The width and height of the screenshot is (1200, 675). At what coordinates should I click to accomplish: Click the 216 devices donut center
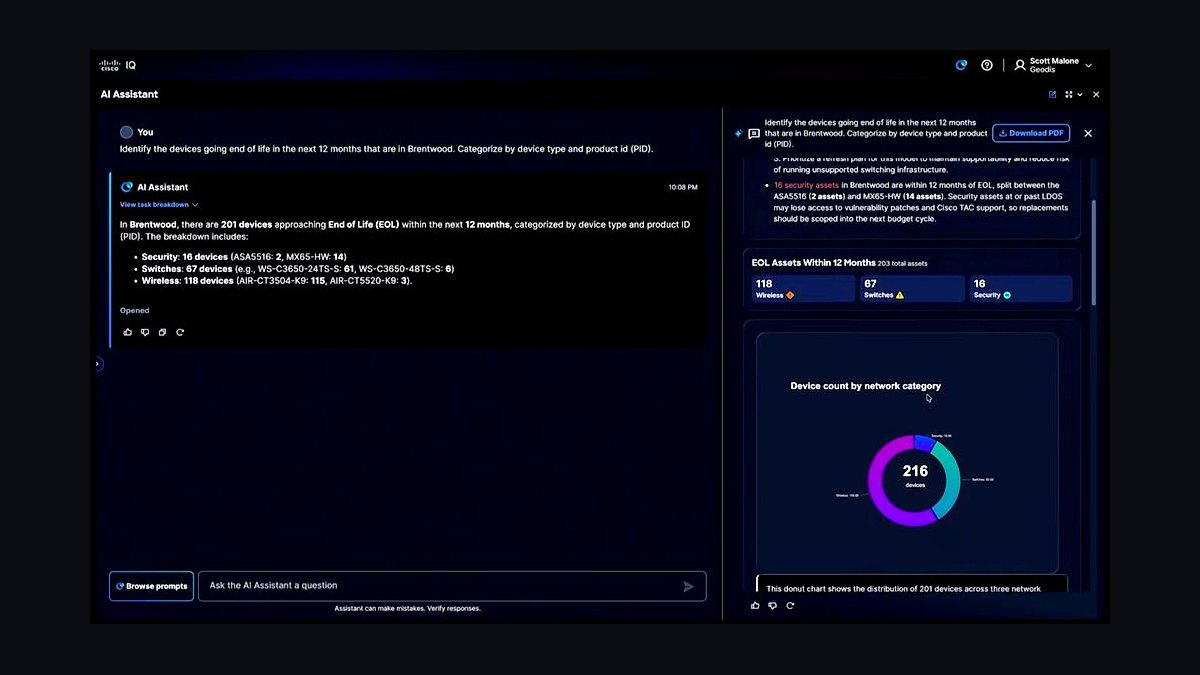(x=915, y=475)
